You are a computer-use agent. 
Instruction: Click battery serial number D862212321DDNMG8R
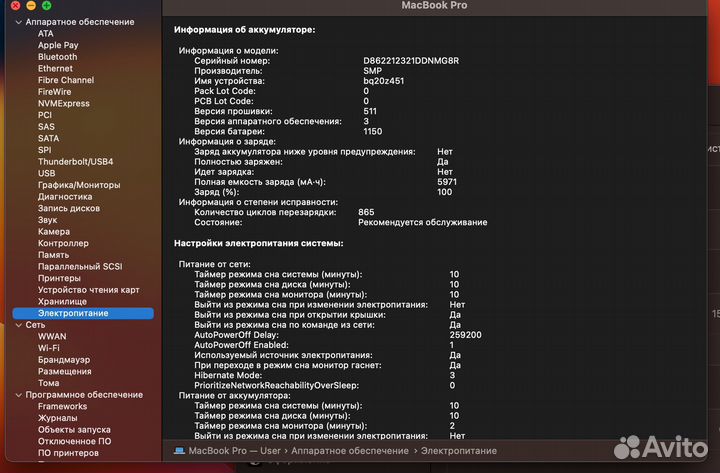point(411,61)
